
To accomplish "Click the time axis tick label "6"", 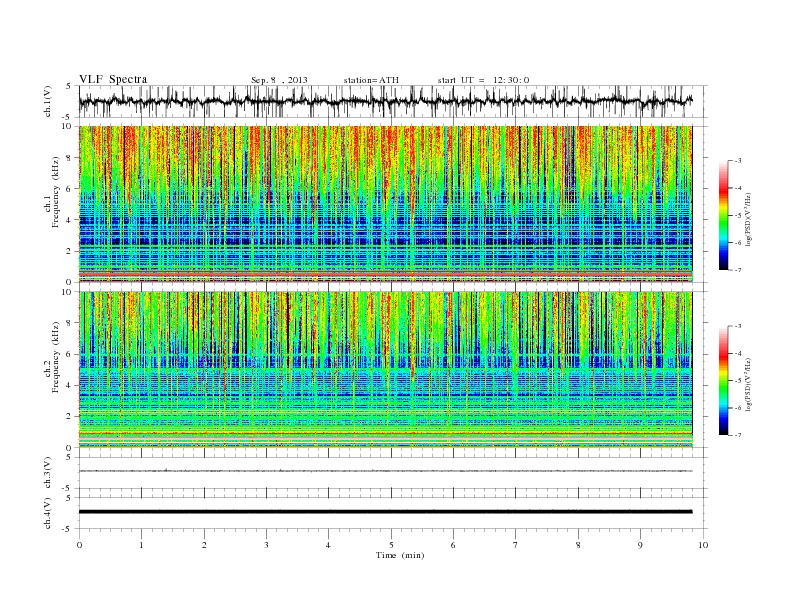I will click(x=454, y=545).
